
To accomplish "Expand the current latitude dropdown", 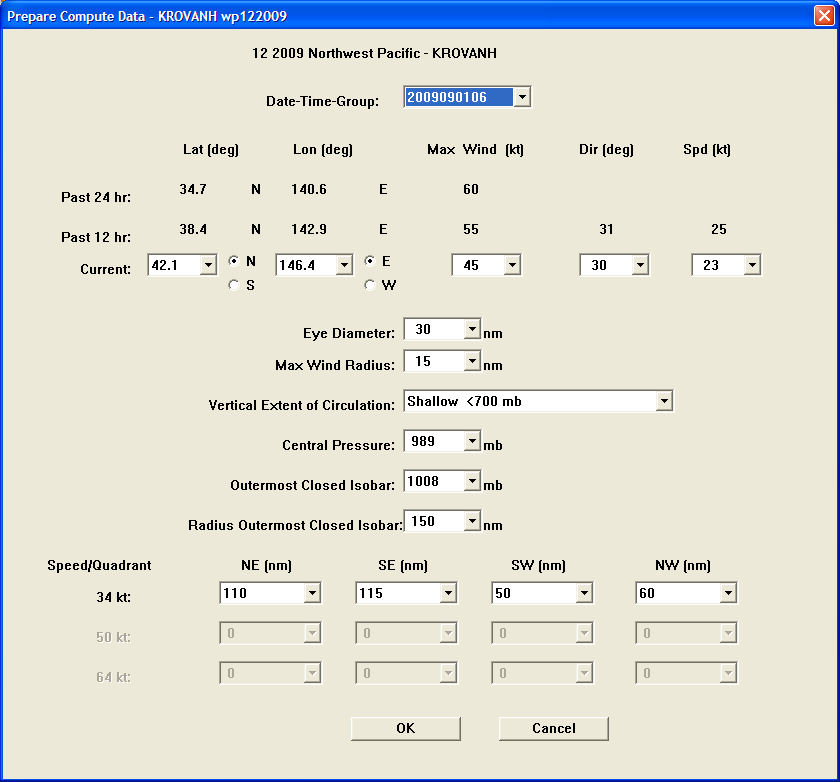I will pyautogui.click(x=207, y=264).
